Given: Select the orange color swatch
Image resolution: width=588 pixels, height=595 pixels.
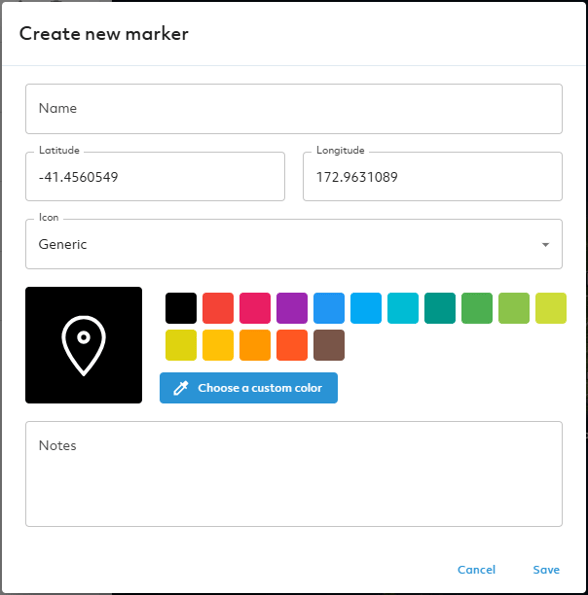Looking at the screenshot, I should [x=255, y=345].
